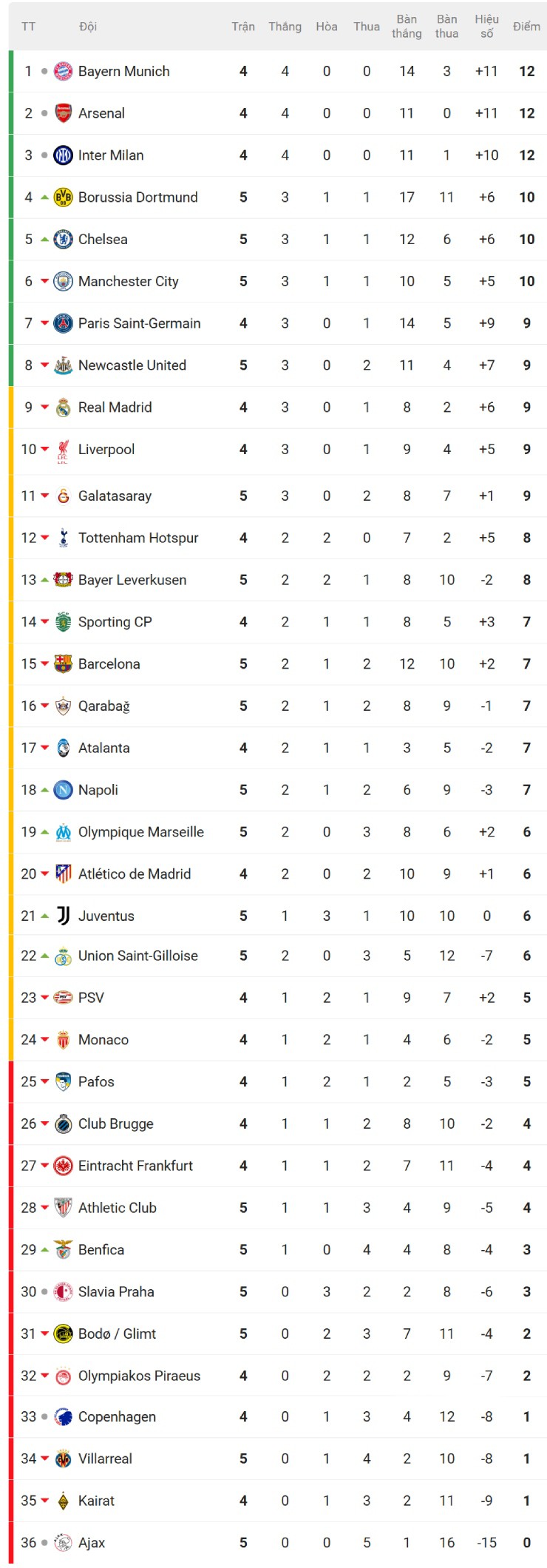547x1568 pixels.
Task: Open the Tottenham Hotspur team link
Action: (137, 538)
